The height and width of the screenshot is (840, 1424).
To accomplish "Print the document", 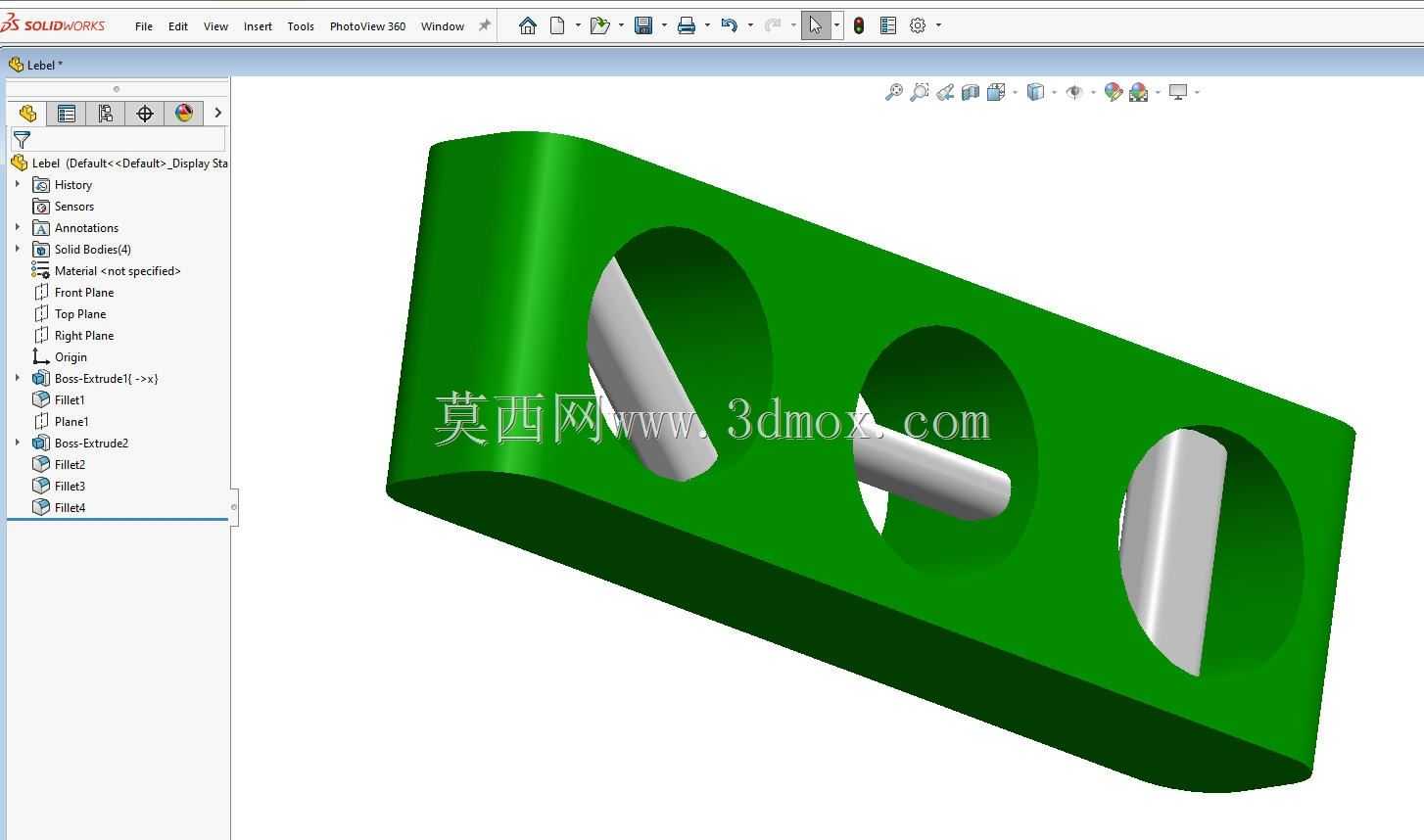I will click(x=687, y=26).
